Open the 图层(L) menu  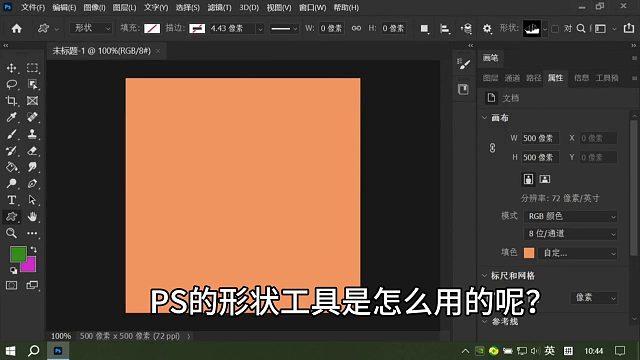(x=124, y=7)
